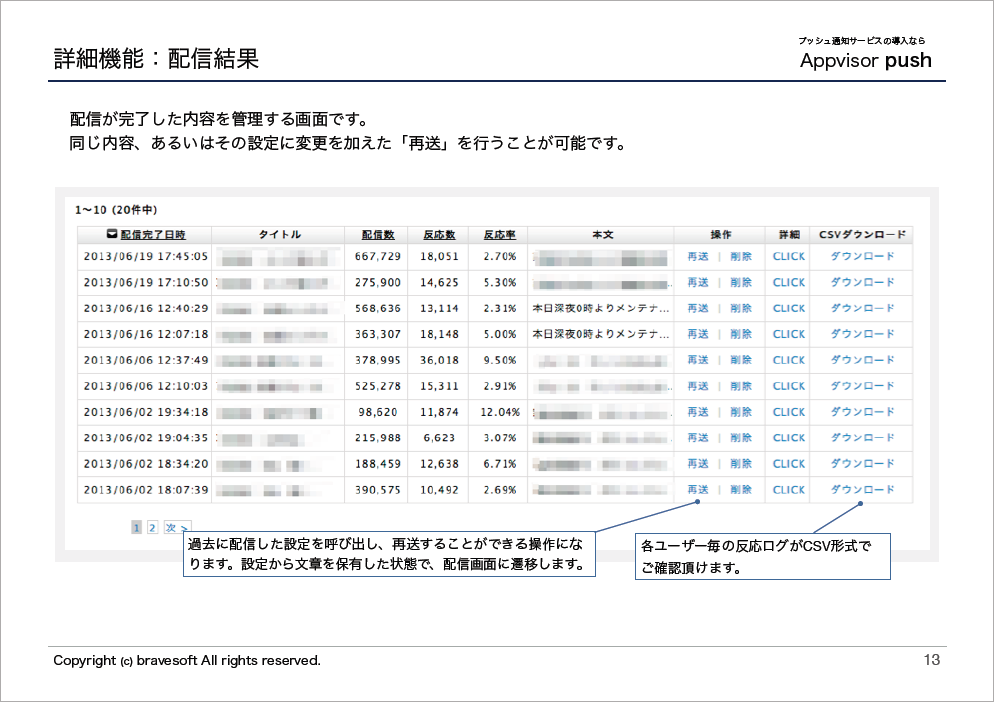Viewport: 994px width, 702px height.
Task: Download CSV for 2013/06/16 12:40:29 row
Action: [862, 308]
